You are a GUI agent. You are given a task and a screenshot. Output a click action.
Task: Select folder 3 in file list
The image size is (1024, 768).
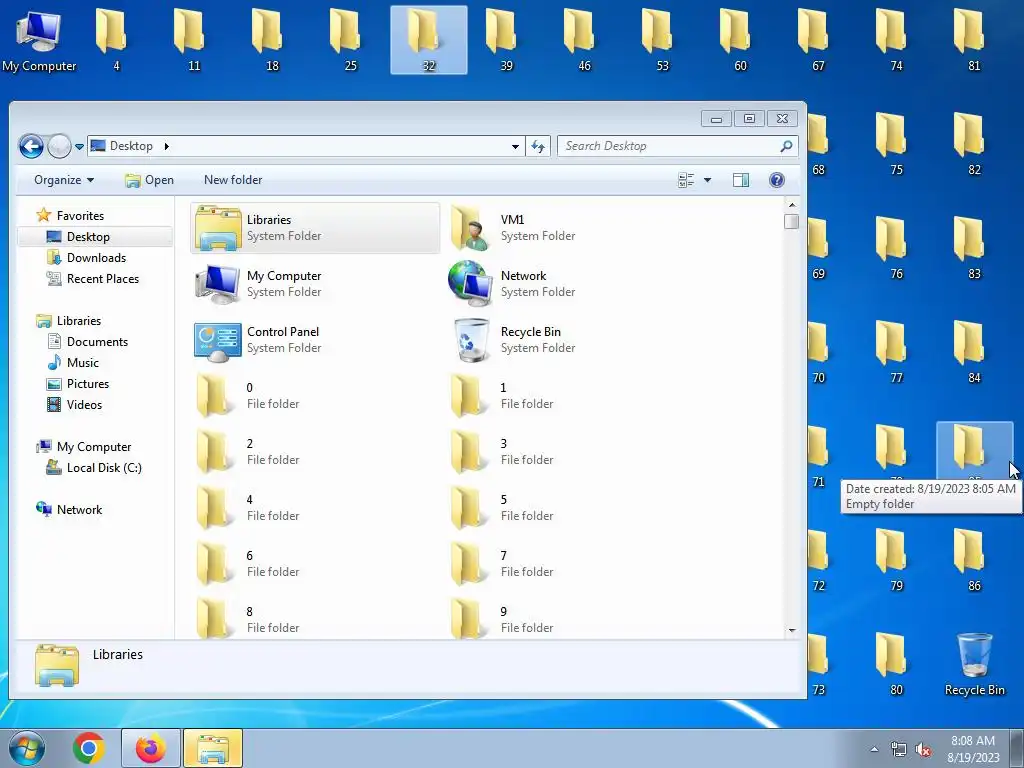pyautogui.click(x=569, y=451)
